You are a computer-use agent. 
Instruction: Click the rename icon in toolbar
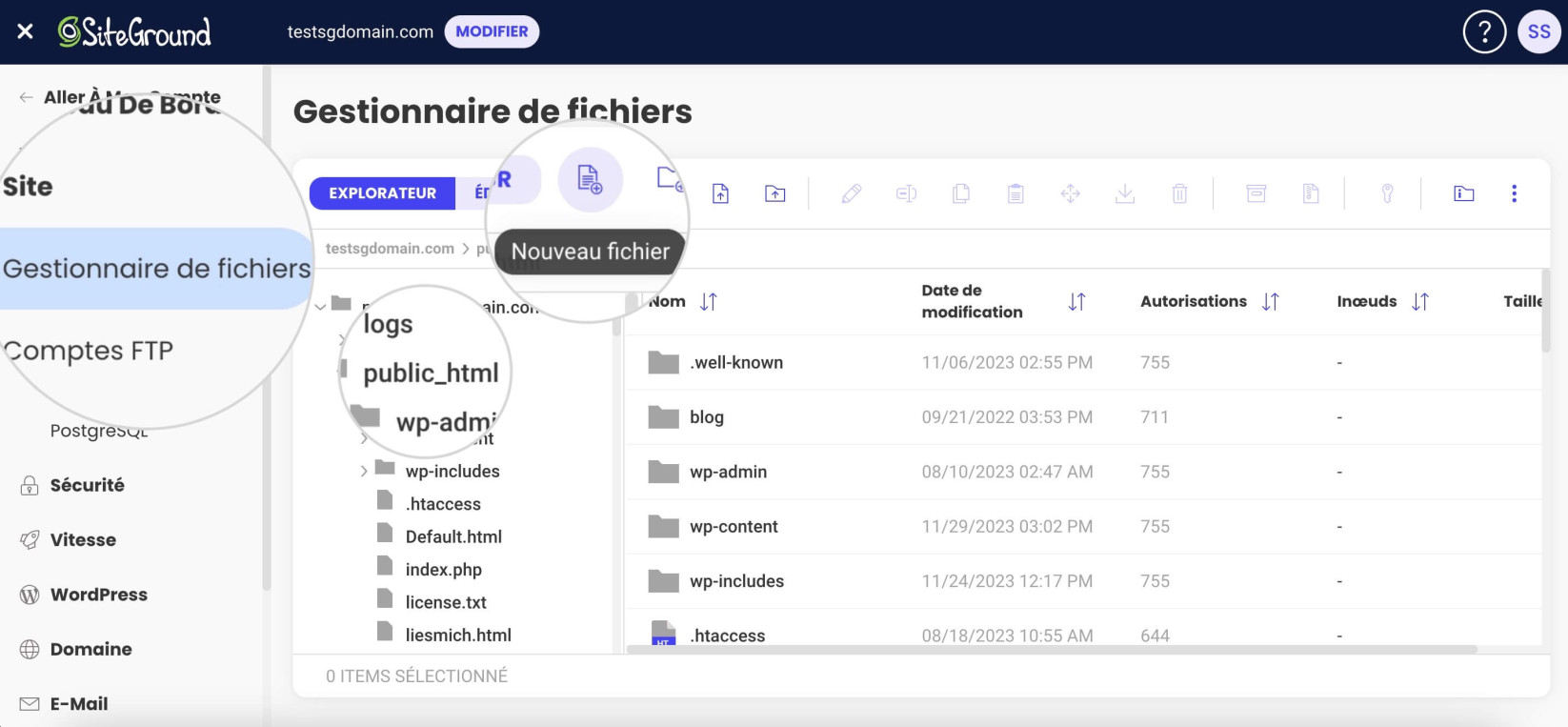click(x=906, y=193)
